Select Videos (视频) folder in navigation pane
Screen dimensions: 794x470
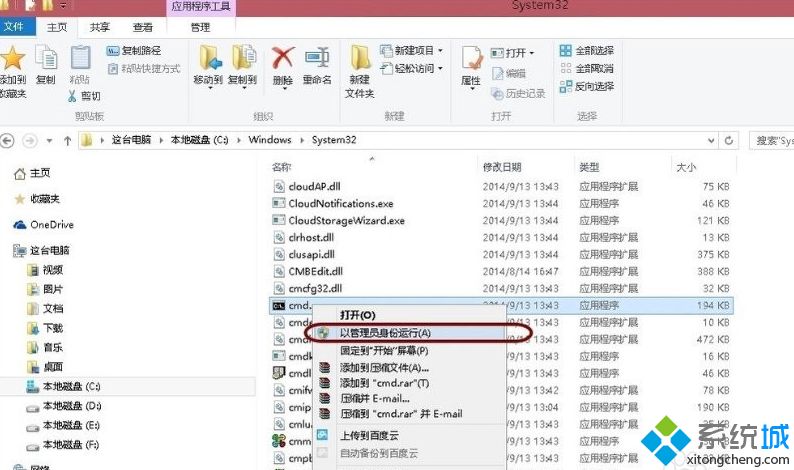point(46,270)
